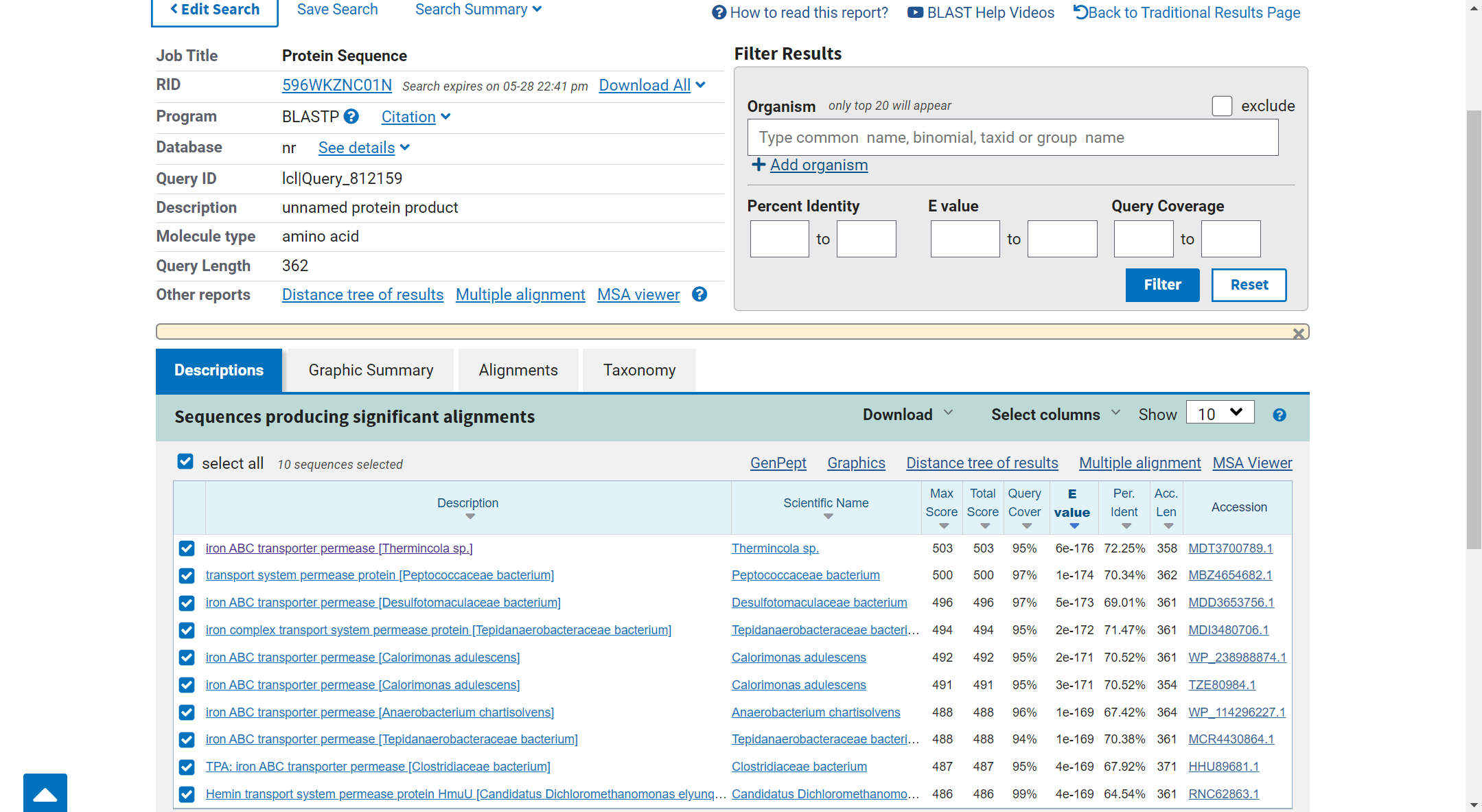Expand the Citation dropdown
Image resolution: width=1482 pixels, height=812 pixels.
click(416, 117)
